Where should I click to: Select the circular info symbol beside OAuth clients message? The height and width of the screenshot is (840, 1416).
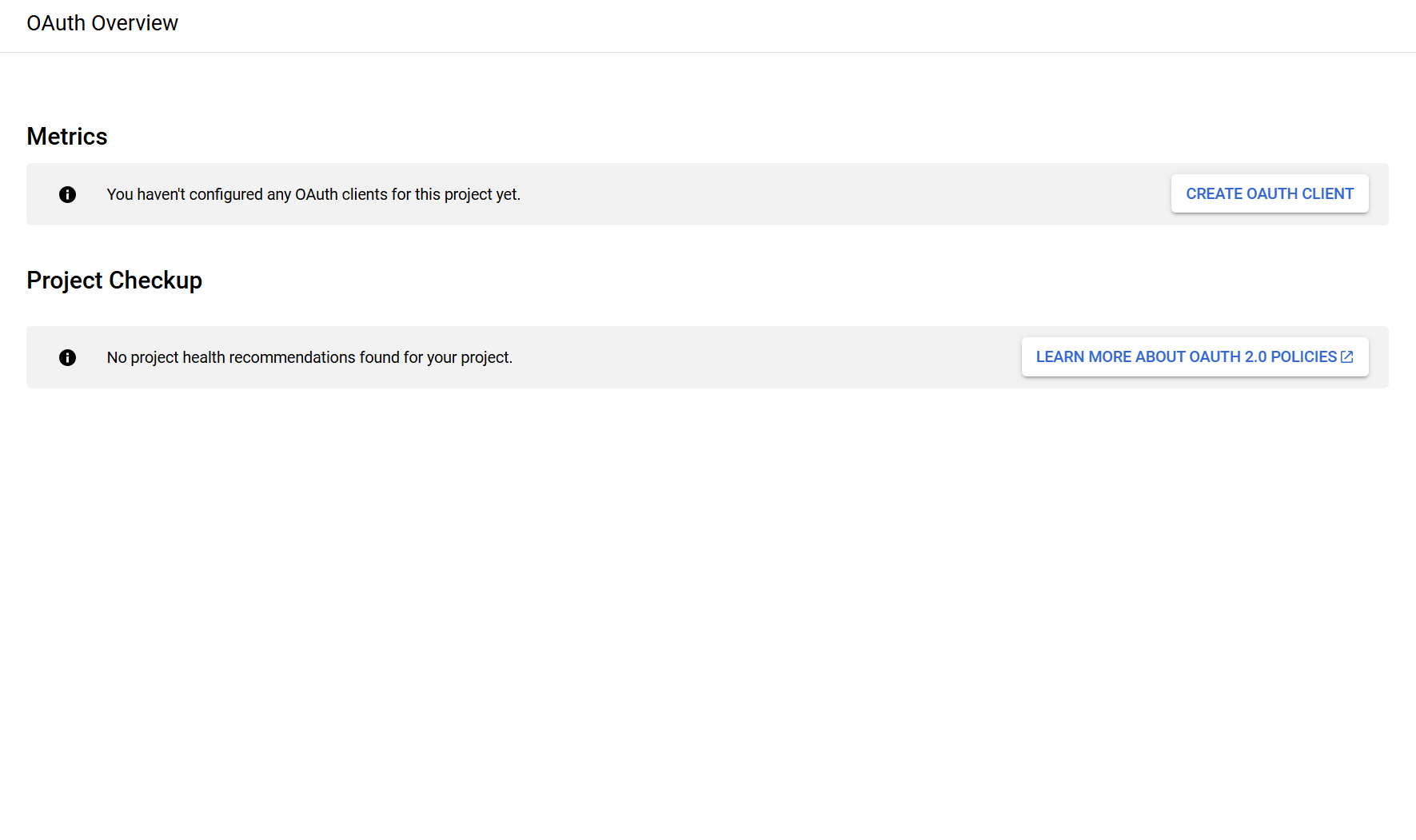click(67, 194)
